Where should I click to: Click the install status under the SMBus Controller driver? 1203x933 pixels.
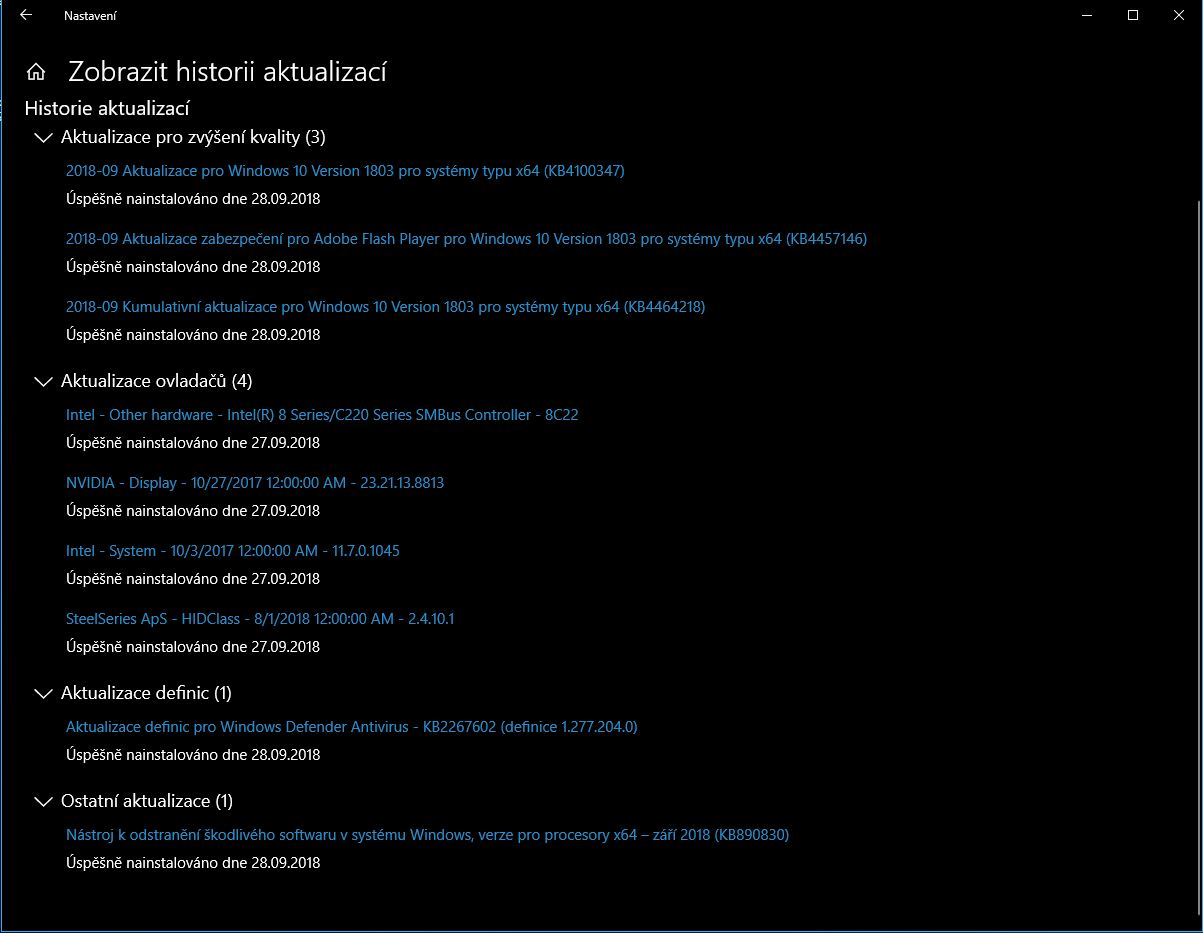[193, 443]
